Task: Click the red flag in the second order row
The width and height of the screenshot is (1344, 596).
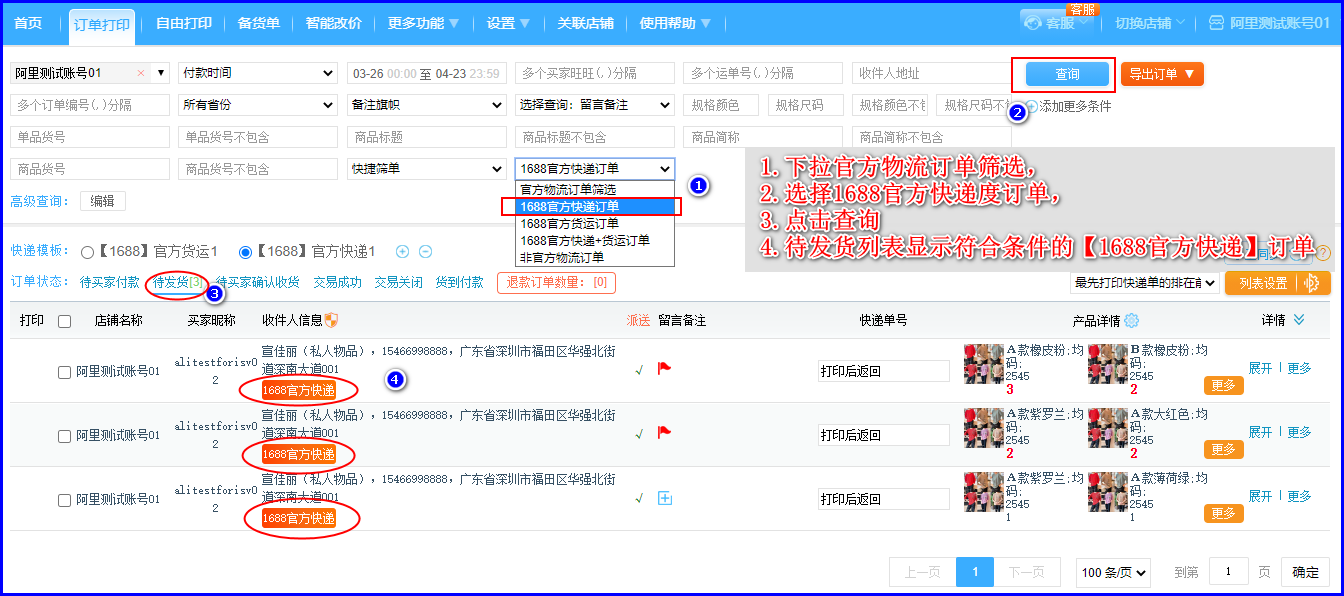Action: click(664, 433)
